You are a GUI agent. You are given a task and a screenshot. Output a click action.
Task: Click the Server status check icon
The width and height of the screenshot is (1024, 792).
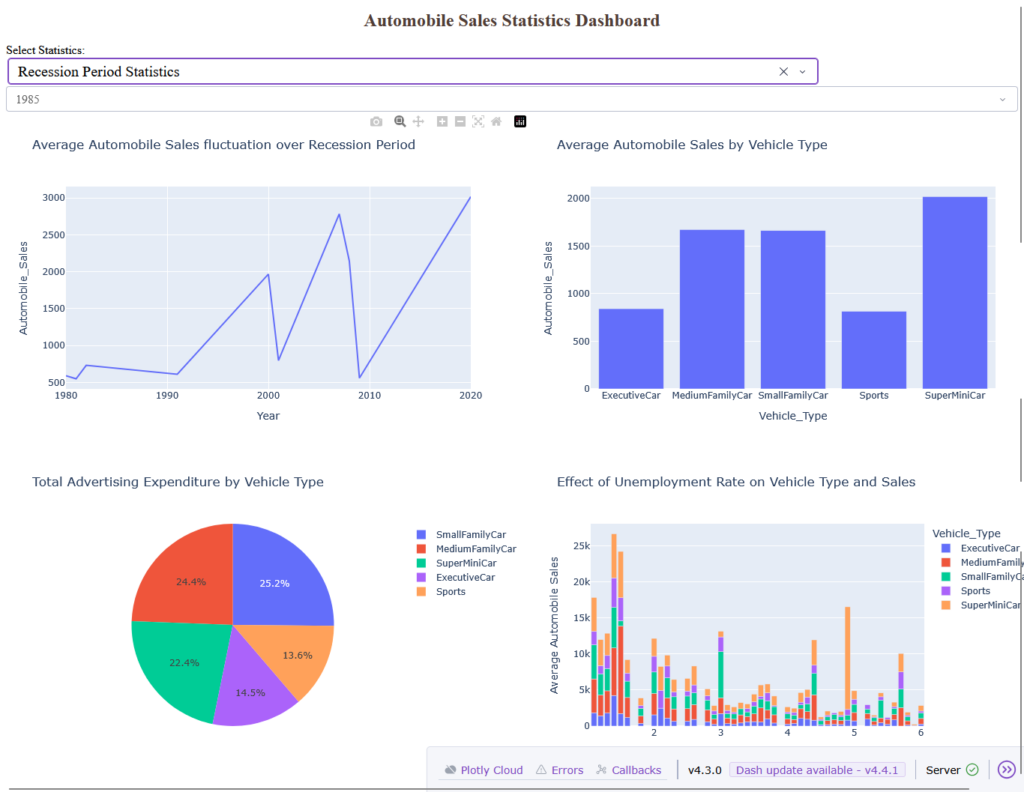(972, 770)
